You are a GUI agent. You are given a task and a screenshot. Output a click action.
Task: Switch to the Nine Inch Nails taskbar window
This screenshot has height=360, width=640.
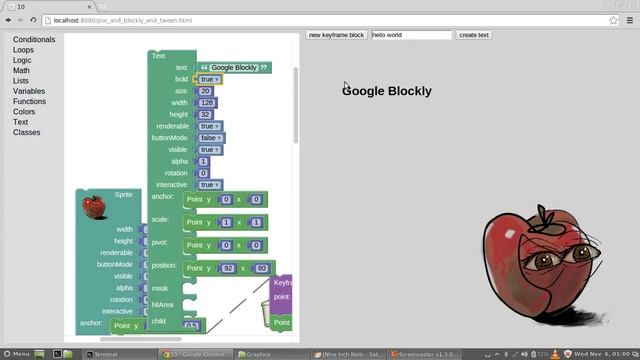349,354
